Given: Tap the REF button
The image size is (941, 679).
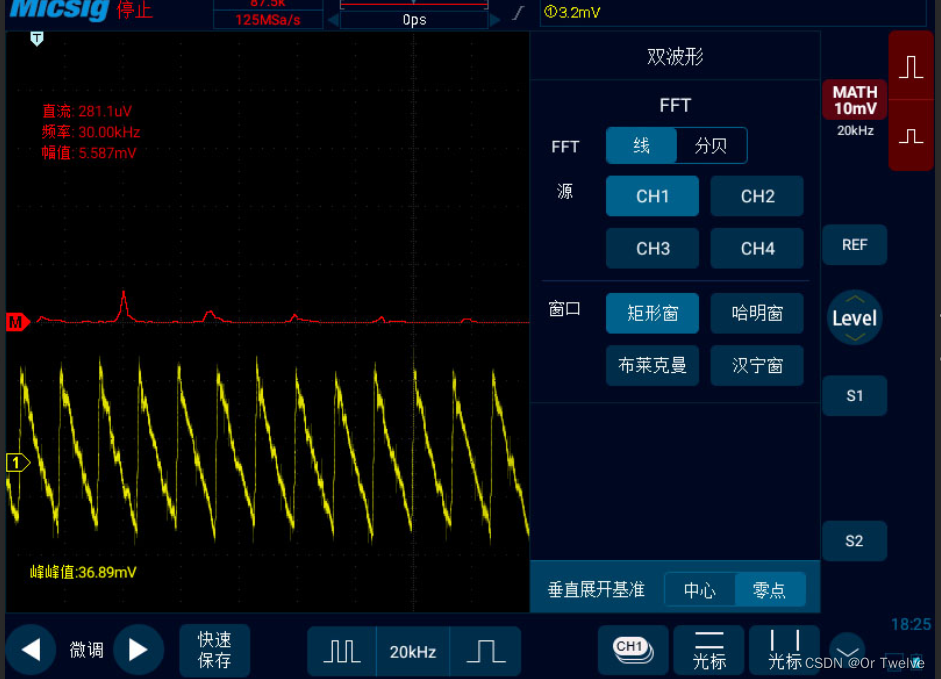Looking at the screenshot, I should click(855, 245).
